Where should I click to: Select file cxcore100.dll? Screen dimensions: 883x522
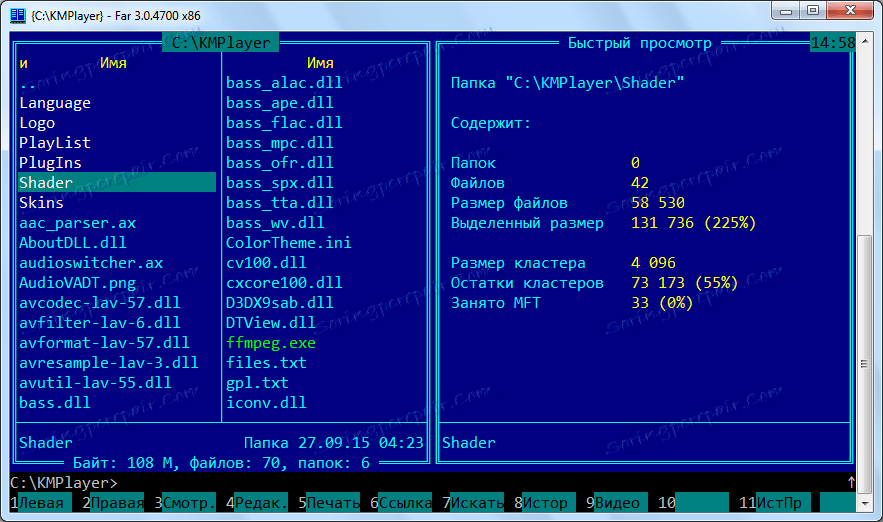(x=284, y=283)
